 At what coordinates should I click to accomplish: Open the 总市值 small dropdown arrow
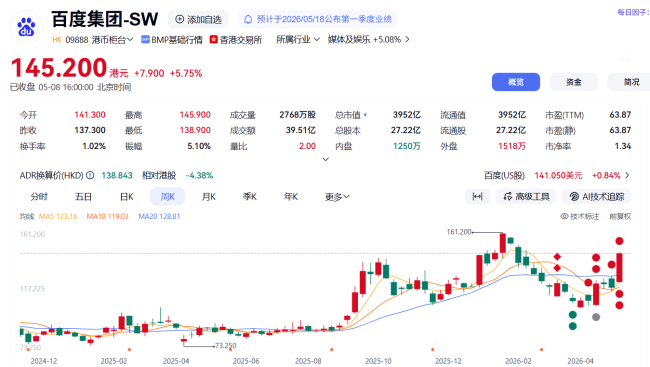click(365, 115)
